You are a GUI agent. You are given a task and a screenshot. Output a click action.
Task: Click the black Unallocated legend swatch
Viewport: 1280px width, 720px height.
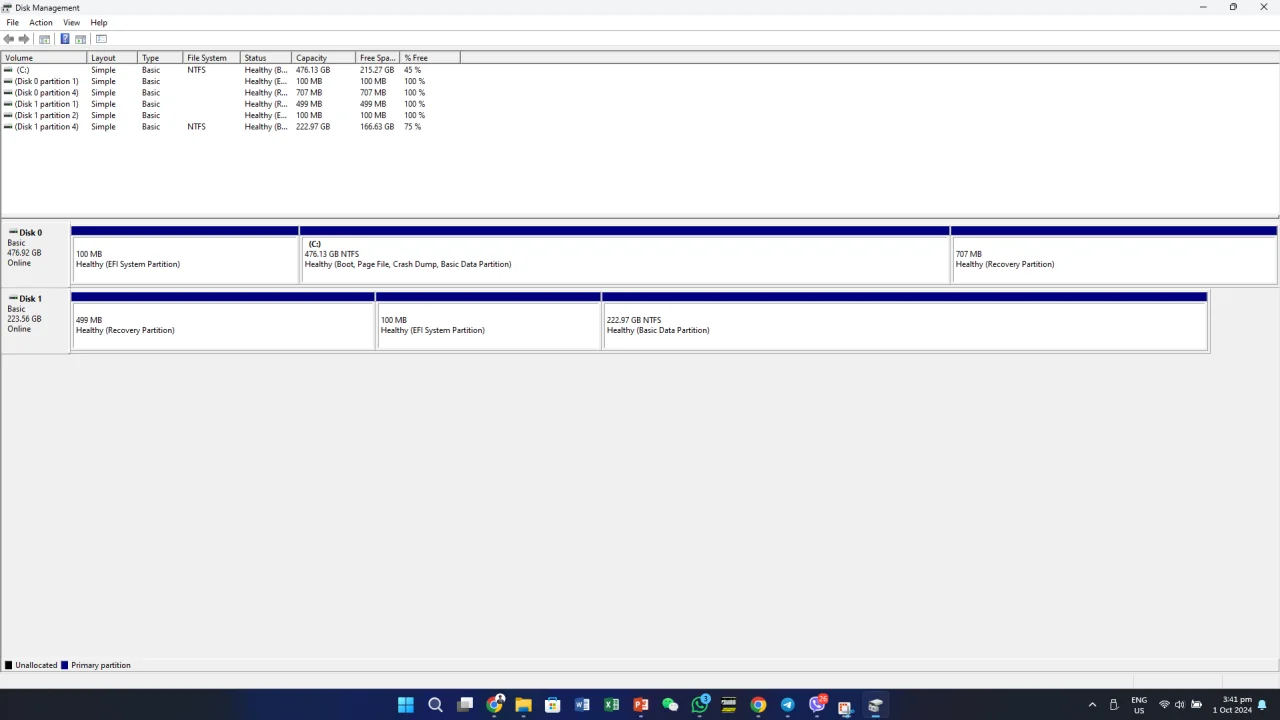(x=9, y=665)
